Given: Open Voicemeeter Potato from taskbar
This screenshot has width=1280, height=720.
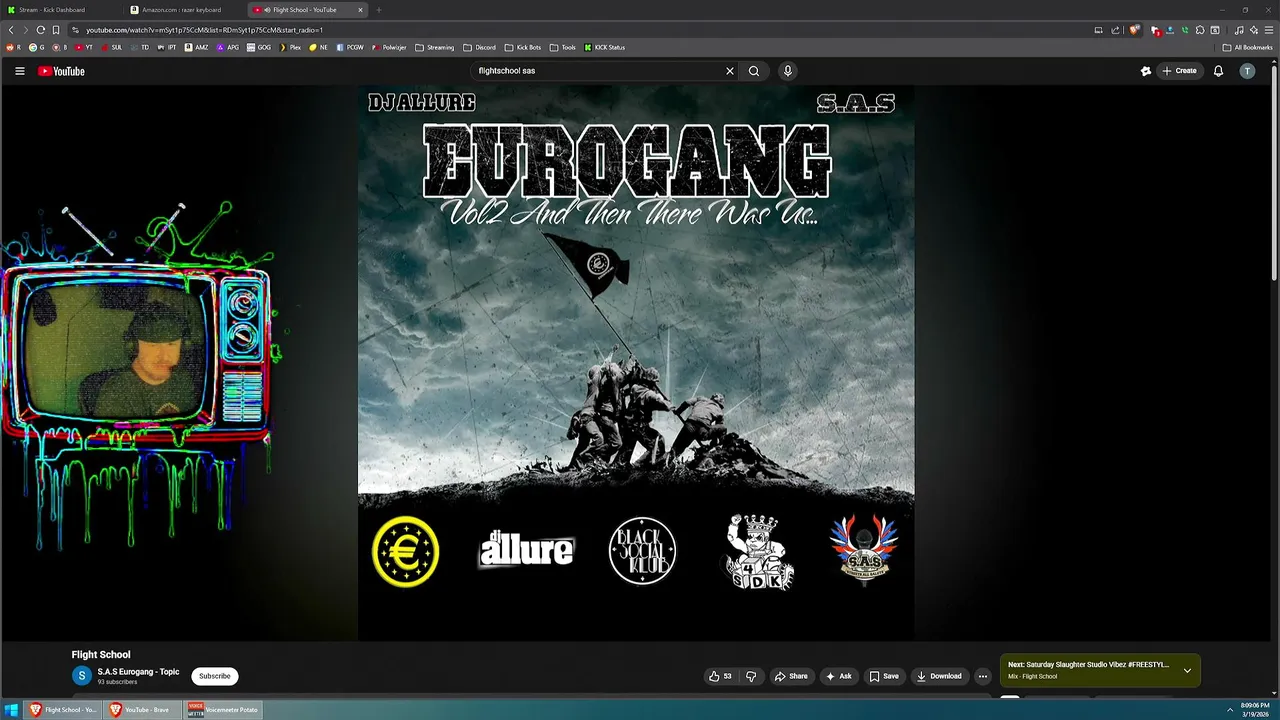Looking at the screenshot, I should point(223,710).
